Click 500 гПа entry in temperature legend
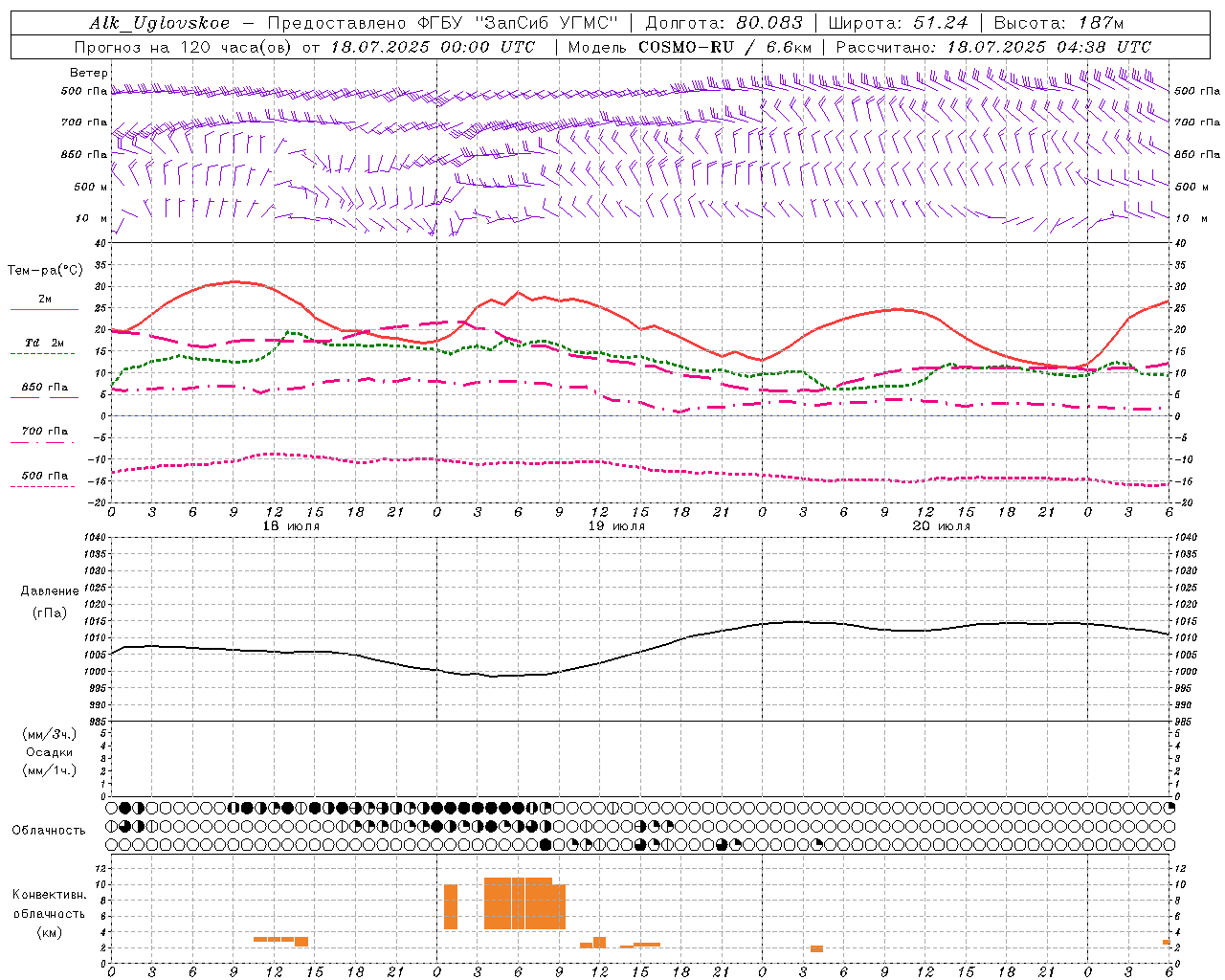The height and width of the screenshot is (980, 1225). pyautogui.click(x=44, y=476)
